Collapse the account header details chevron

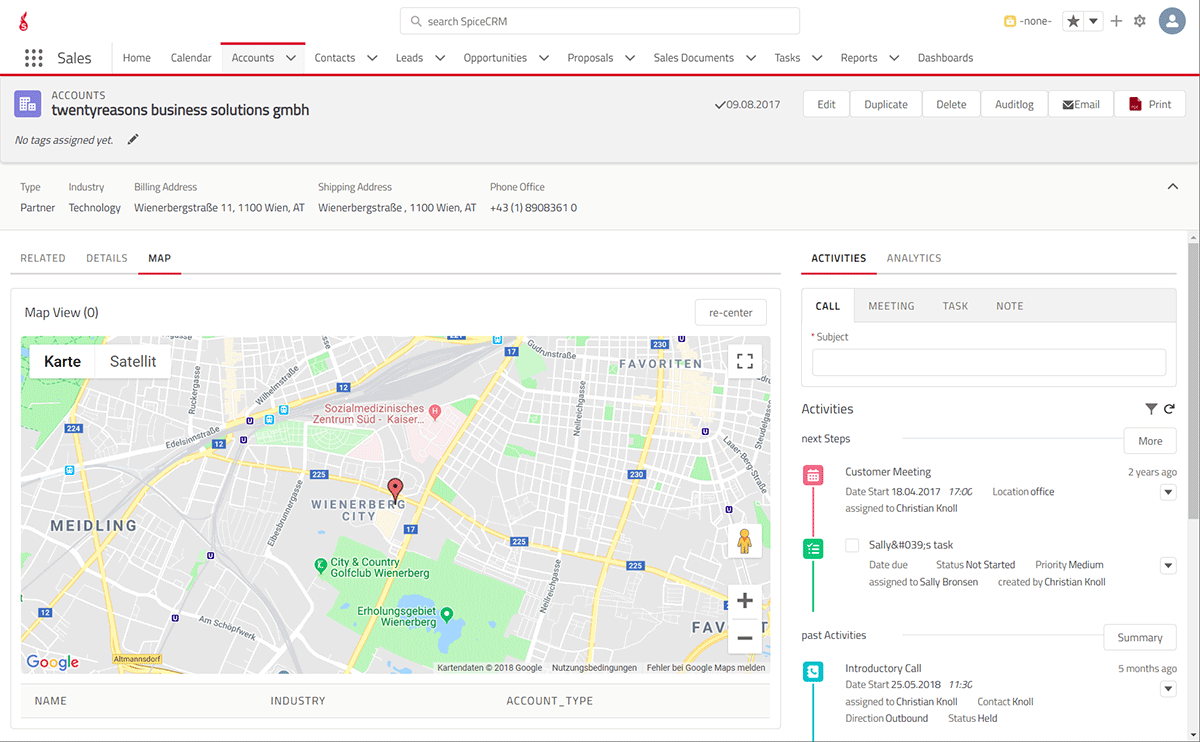(1173, 186)
